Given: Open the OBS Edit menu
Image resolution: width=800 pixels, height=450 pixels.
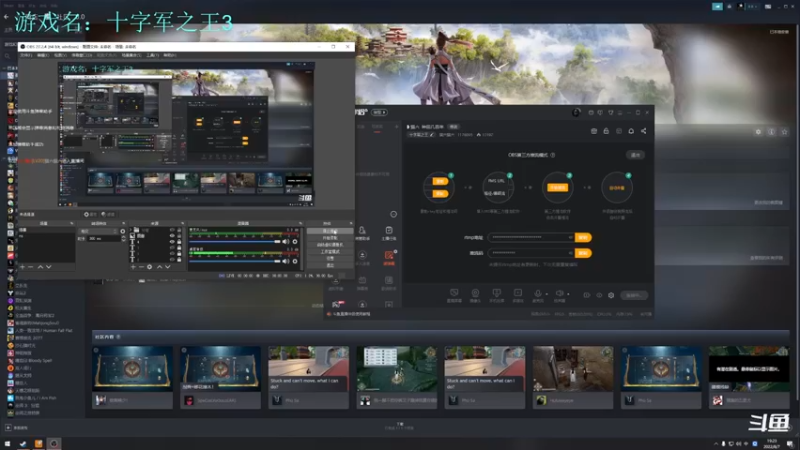Looking at the screenshot, I should [x=43, y=55].
